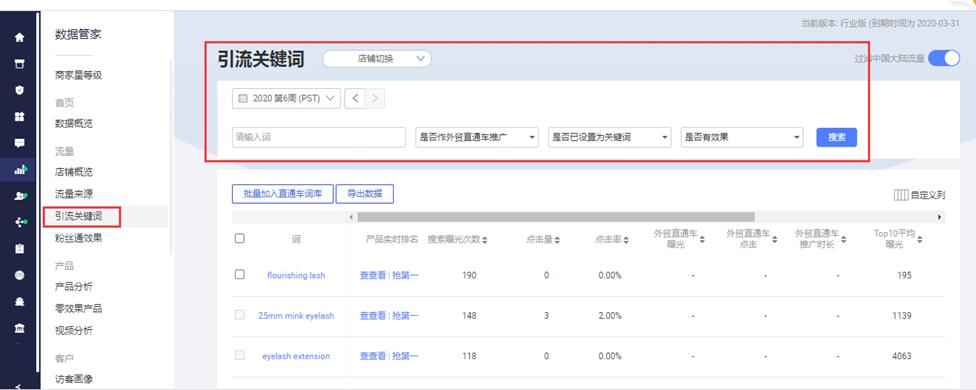The width and height of the screenshot is (976, 390).
Task: Open the bar chart data icon
Action: point(20,169)
